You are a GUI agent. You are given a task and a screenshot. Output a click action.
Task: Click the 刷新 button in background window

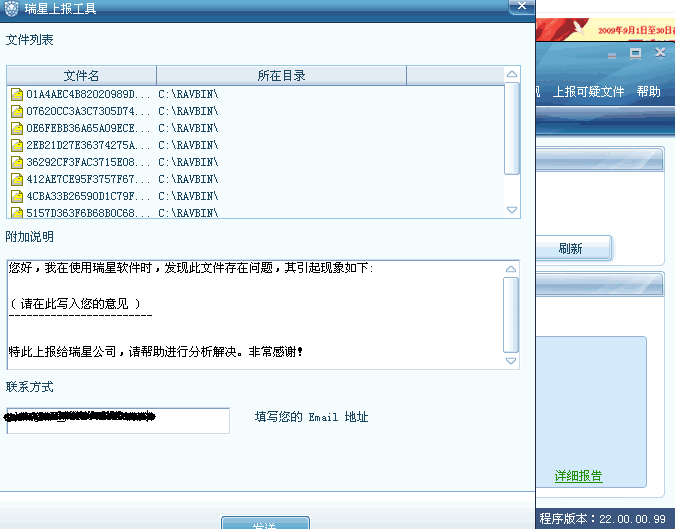pos(573,248)
